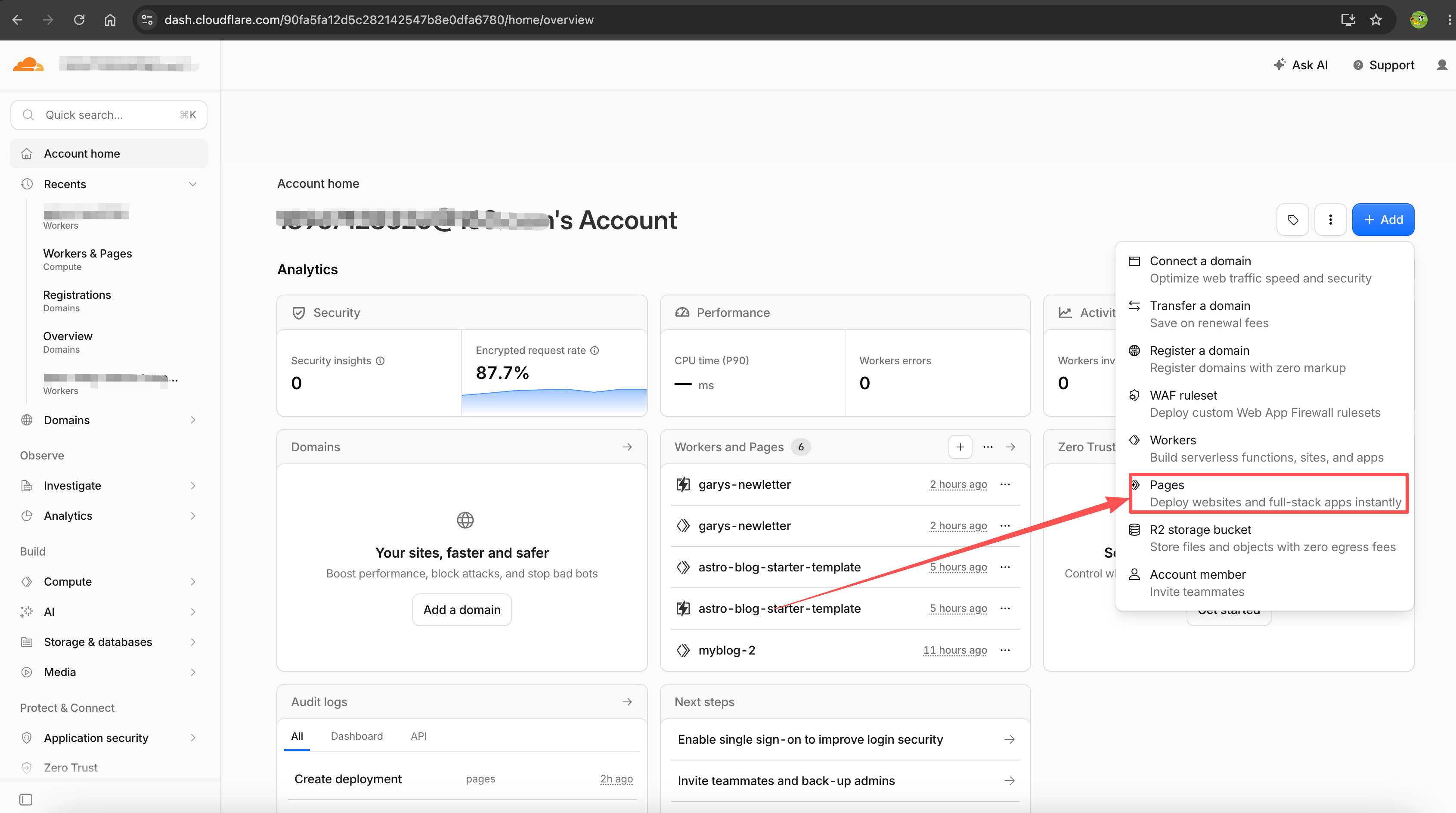This screenshot has height=813, width=1456.
Task: Switch to Dashboard tab in Audit logs
Action: (x=356, y=736)
